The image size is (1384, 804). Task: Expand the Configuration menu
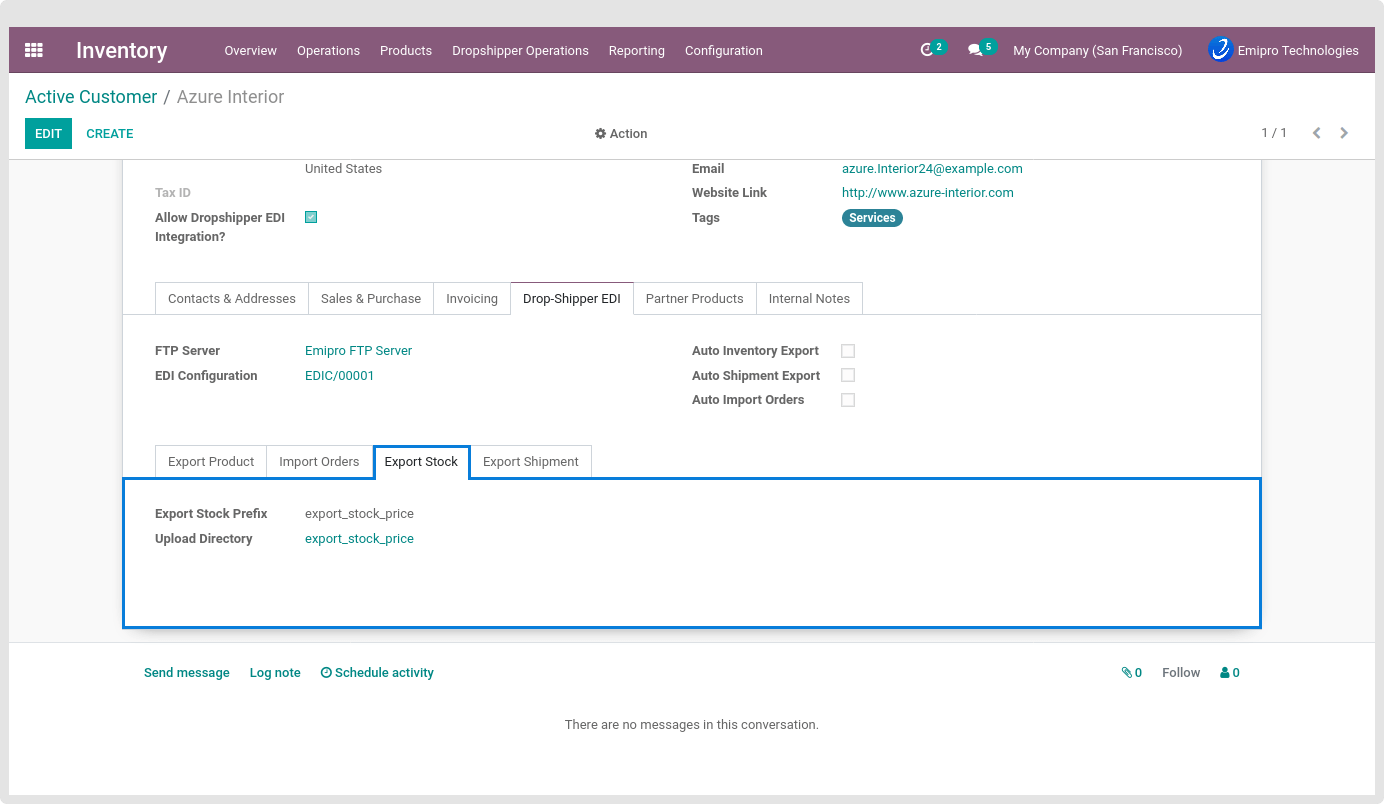coord(723,50)
